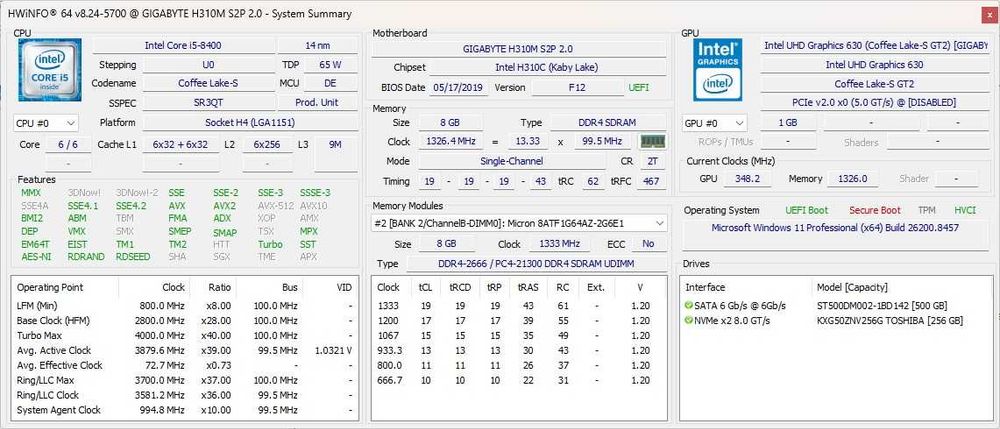
Task: Click the Prod. Unit field
Action: pos(318,103)
